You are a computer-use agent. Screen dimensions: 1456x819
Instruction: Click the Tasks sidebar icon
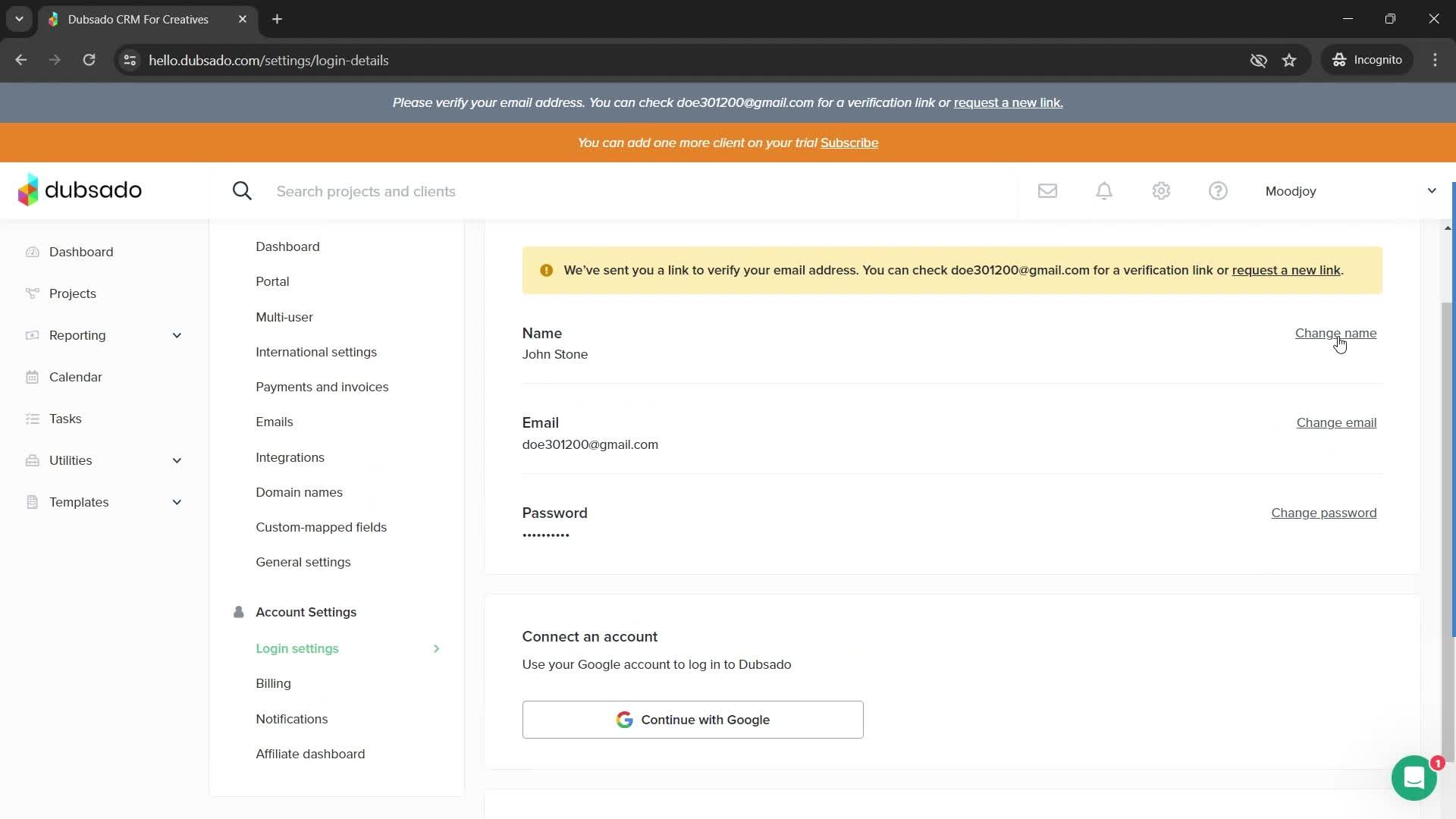point(32,419)
